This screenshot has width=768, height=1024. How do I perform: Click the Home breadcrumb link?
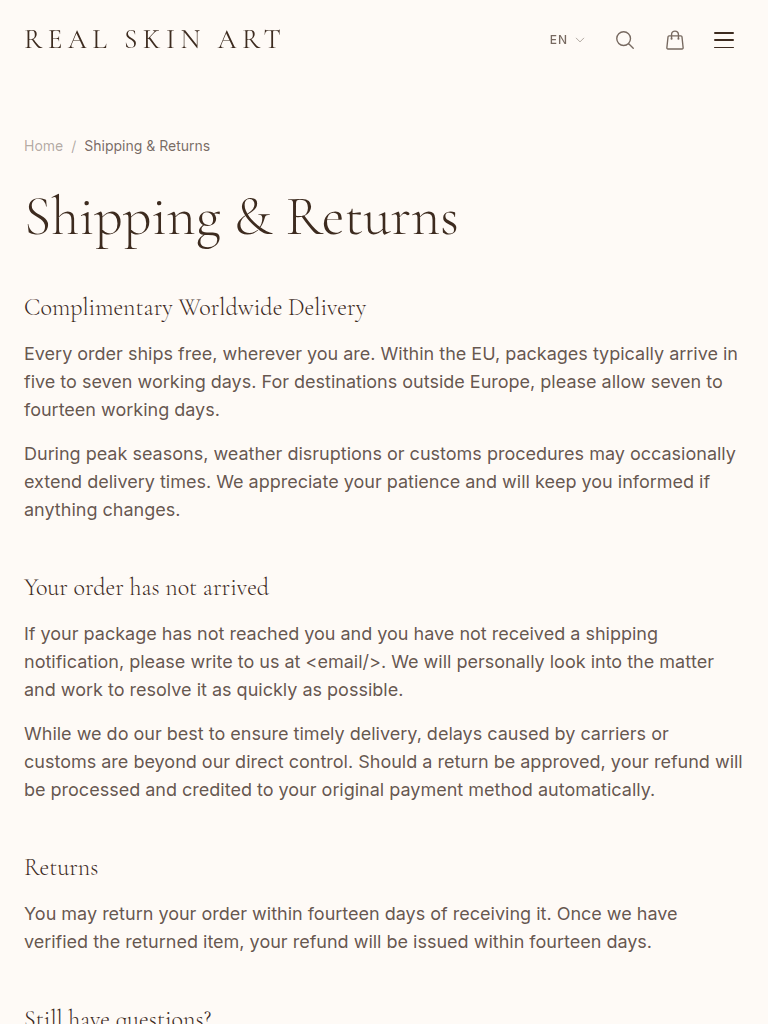[x=44, y=146]
